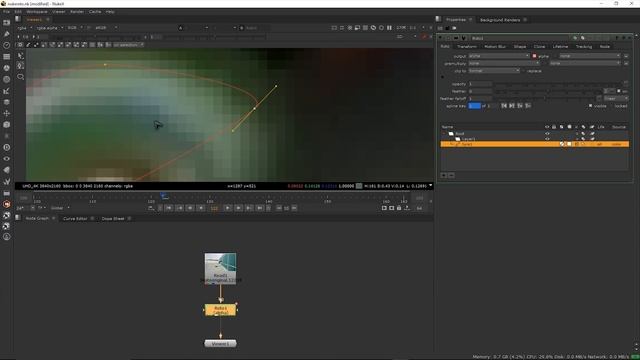Screen dimensions: 640x360
Task: Select the Bezier pen tool in viewer
Action: click(x=20, y=66)
